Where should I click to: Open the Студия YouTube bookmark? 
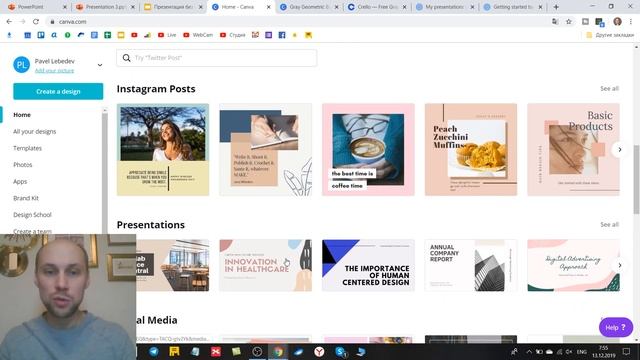point(233,35)
